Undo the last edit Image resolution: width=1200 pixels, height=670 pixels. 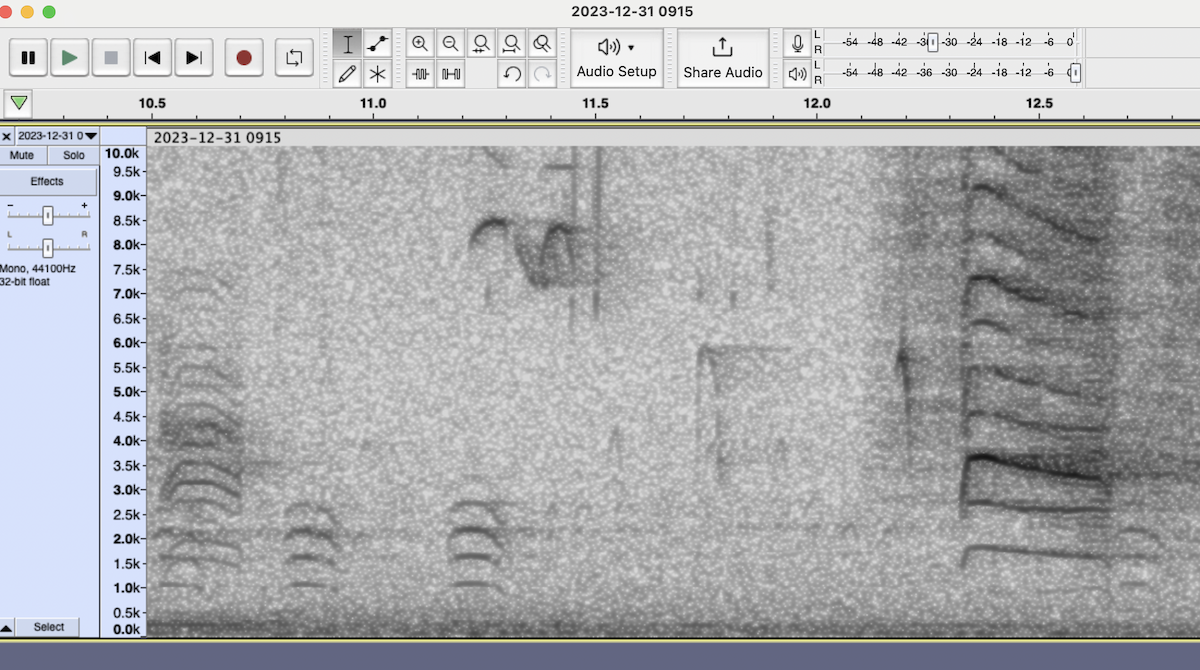point(512,74)
